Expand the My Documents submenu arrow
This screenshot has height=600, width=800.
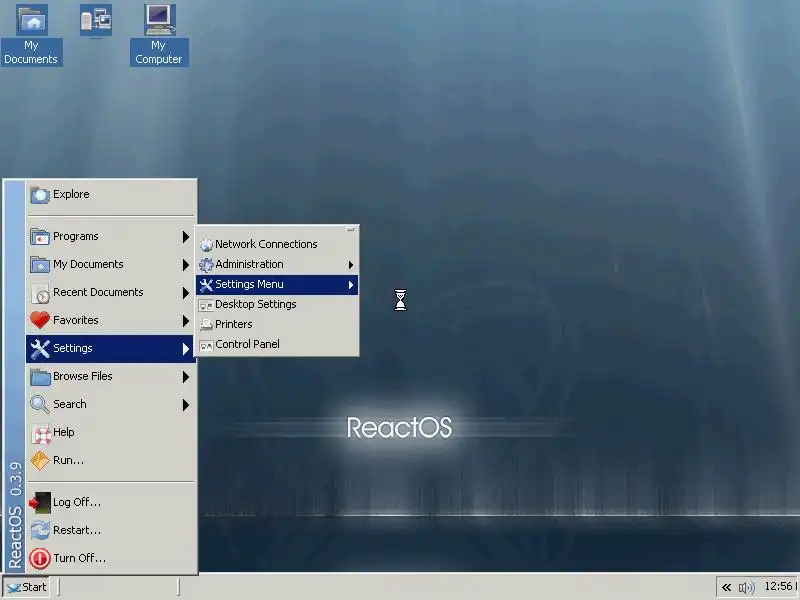pyautogui.click(x=186, y=265)
